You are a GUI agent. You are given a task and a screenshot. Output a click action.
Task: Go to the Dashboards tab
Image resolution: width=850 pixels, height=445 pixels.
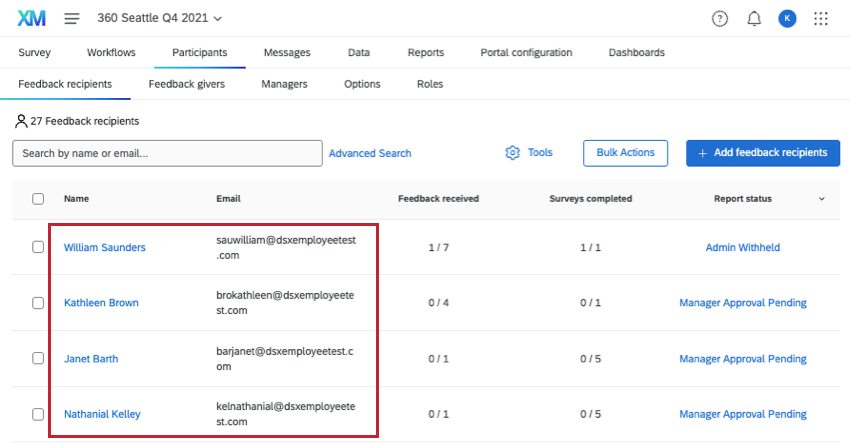click(x=636, y=53)
